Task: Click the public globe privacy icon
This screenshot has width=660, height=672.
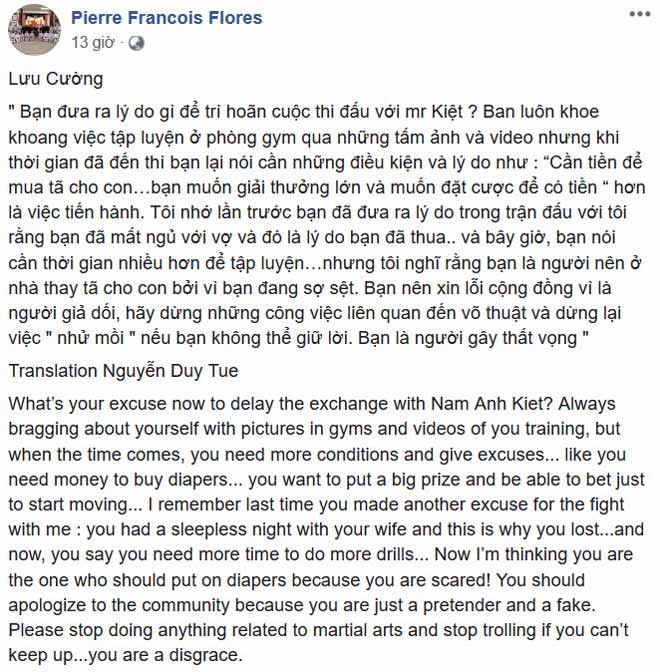Action: (137, 43)
